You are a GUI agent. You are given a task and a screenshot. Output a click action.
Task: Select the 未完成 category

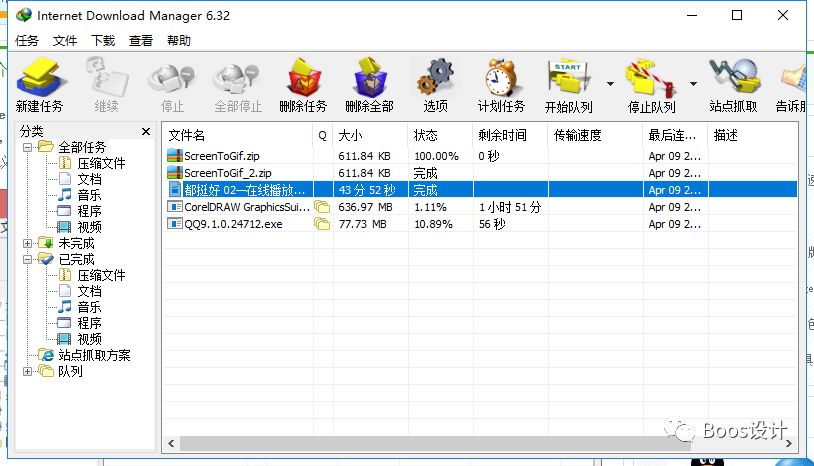pyautogui.click(x=76, y=243)
